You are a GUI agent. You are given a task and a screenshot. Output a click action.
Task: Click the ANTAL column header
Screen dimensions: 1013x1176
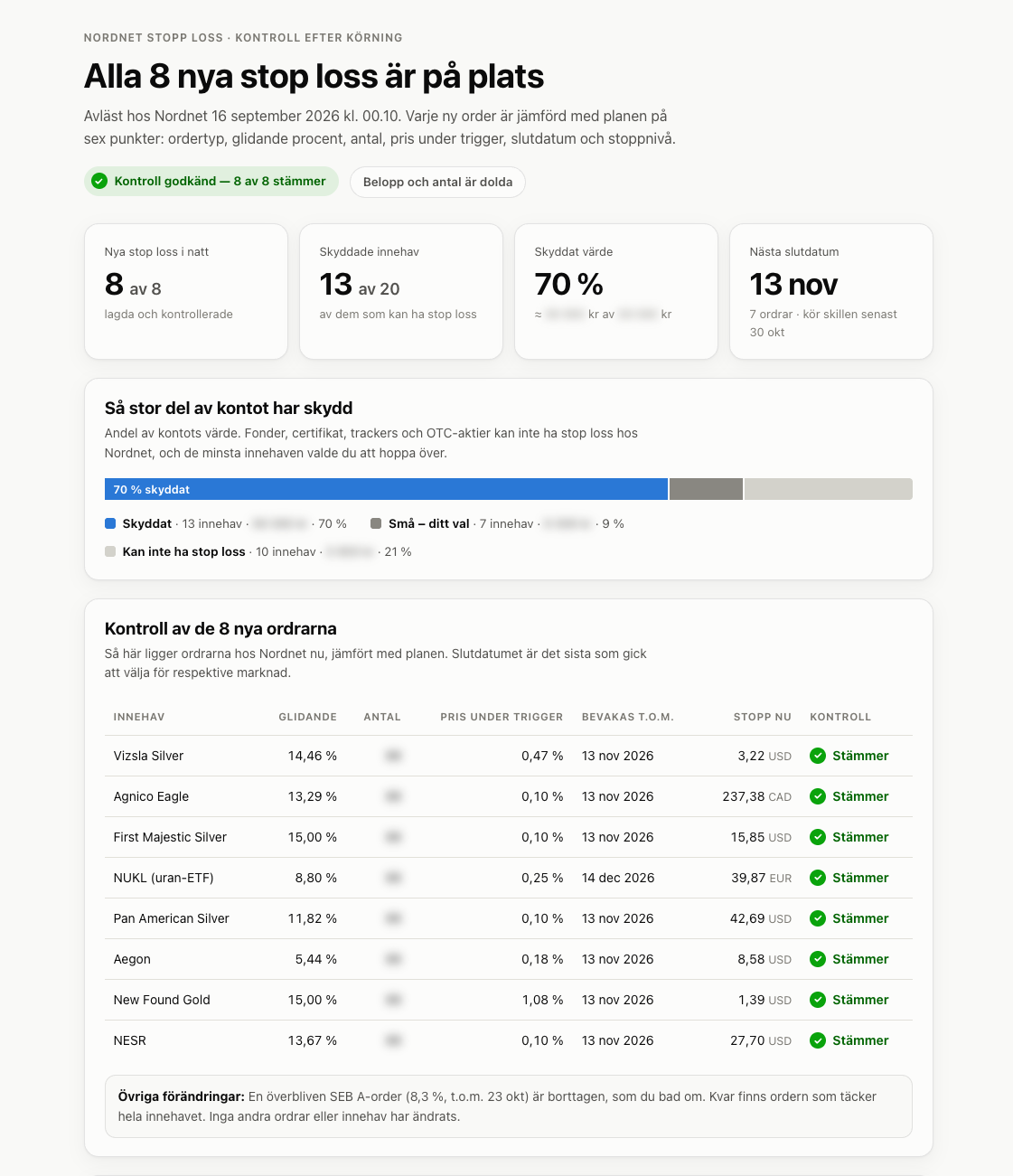pyautogui.click(x=382, y=717)
